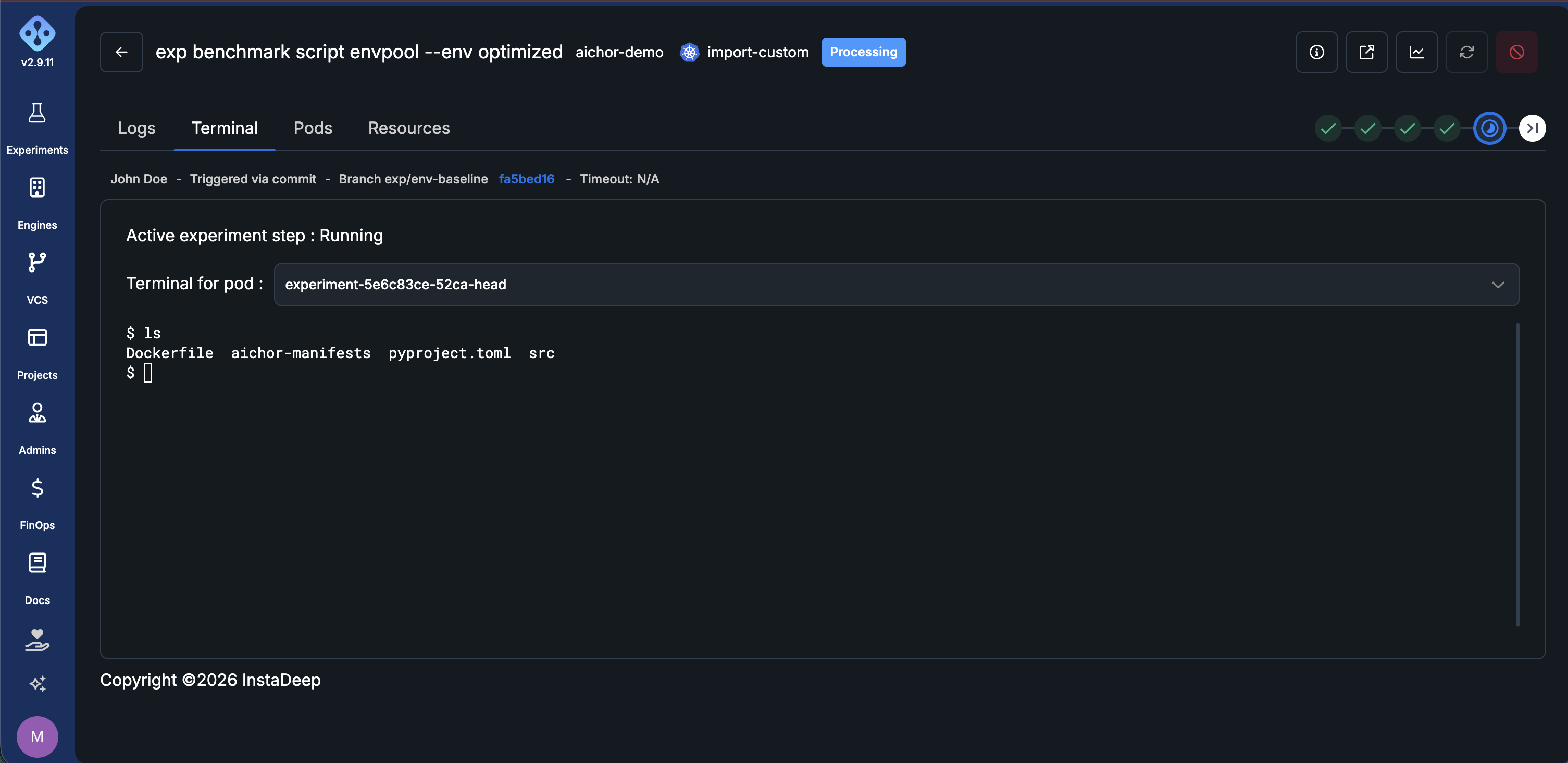Open FinOps dollar icon

pos(37,488)
